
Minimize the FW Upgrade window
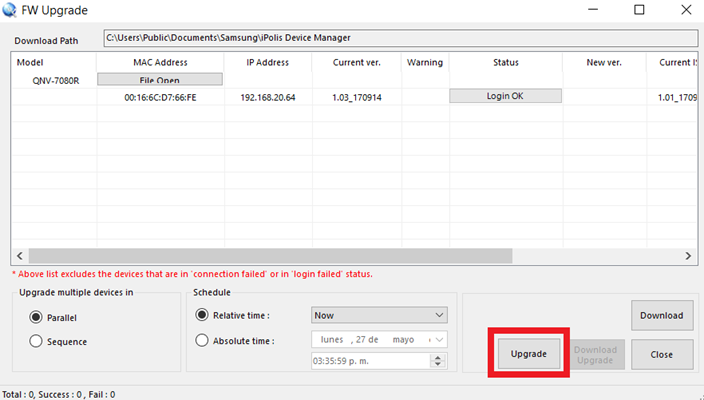593,9
